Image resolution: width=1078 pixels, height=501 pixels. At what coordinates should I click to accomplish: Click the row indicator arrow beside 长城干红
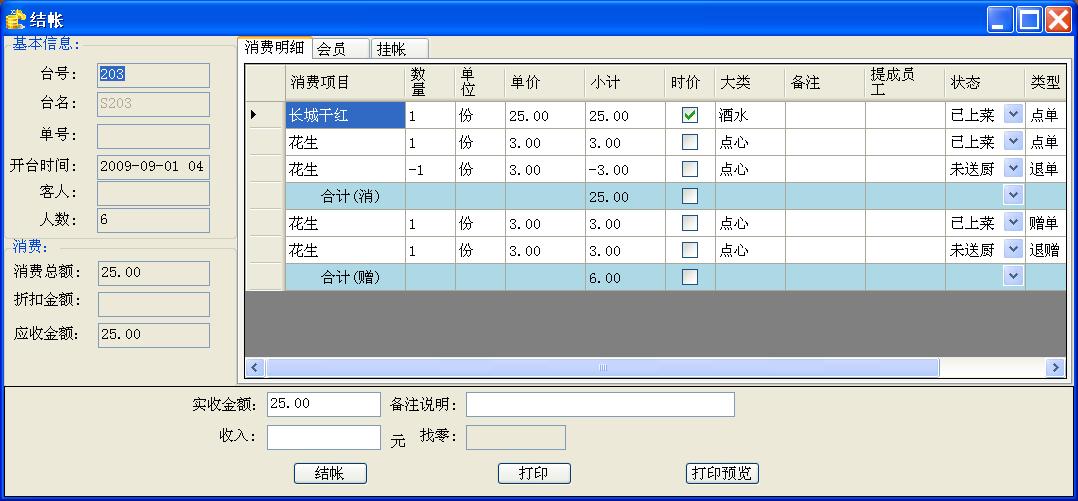click(254, 115)
